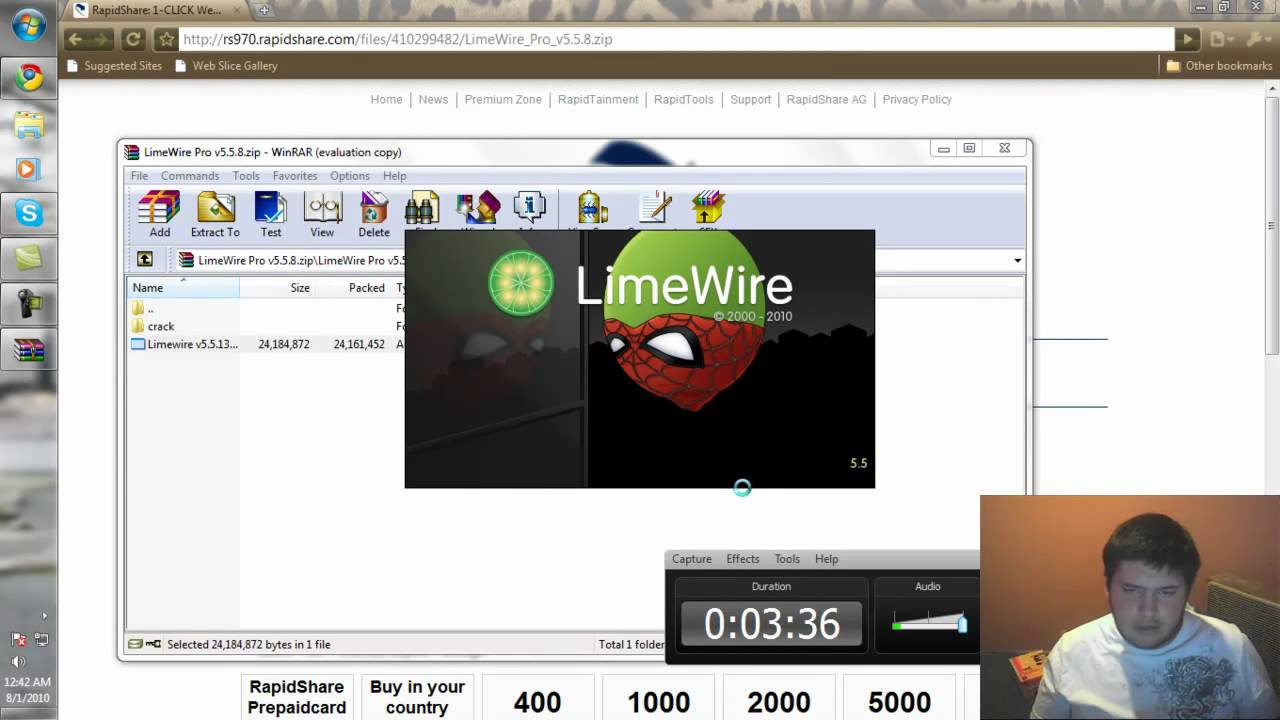
Task: Sort the file list by Packed column
Action: click(353, 288)
